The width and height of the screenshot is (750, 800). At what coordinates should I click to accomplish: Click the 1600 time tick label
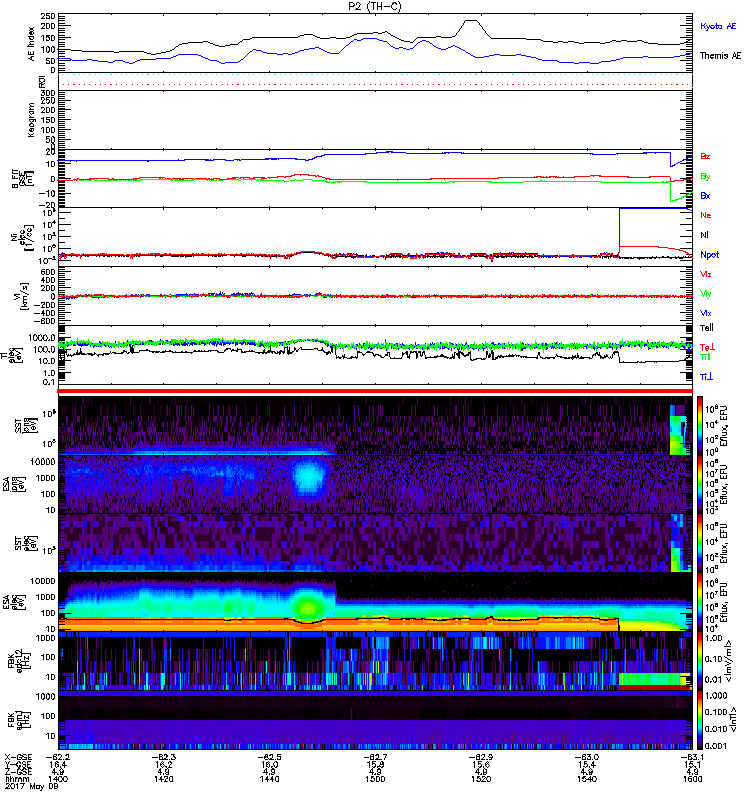point(692,779)
